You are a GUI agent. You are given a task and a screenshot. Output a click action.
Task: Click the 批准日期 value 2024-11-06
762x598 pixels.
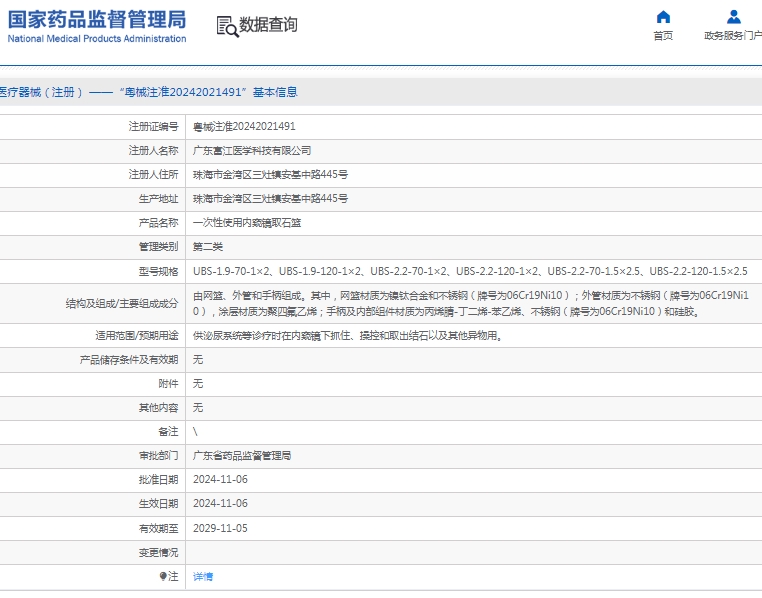[x=220, y=479]
